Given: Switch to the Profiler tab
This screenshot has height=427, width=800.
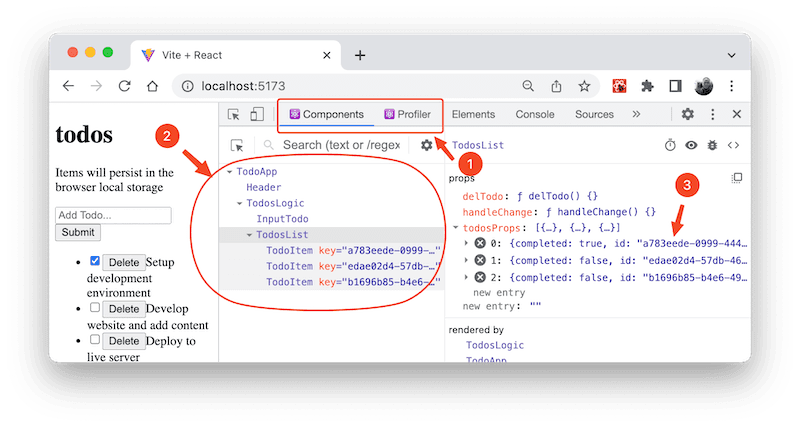Looking at the screenshot, I should [x=408, y=114].
